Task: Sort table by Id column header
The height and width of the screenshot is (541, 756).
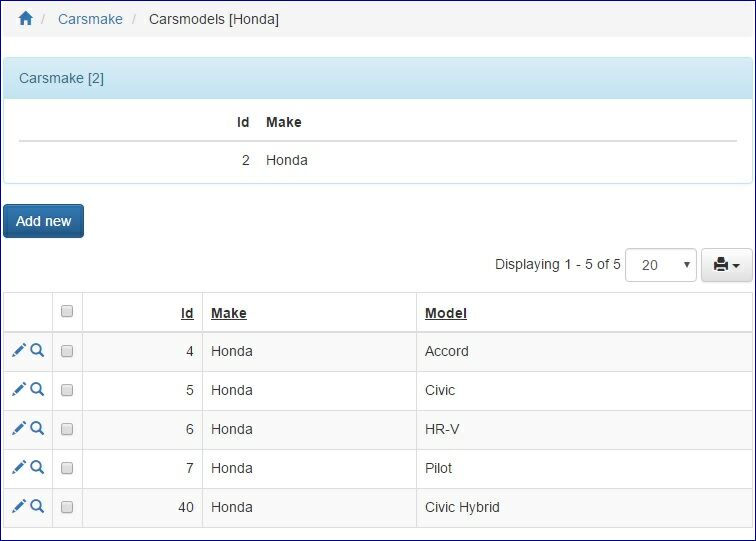Action: click(187, 313)
